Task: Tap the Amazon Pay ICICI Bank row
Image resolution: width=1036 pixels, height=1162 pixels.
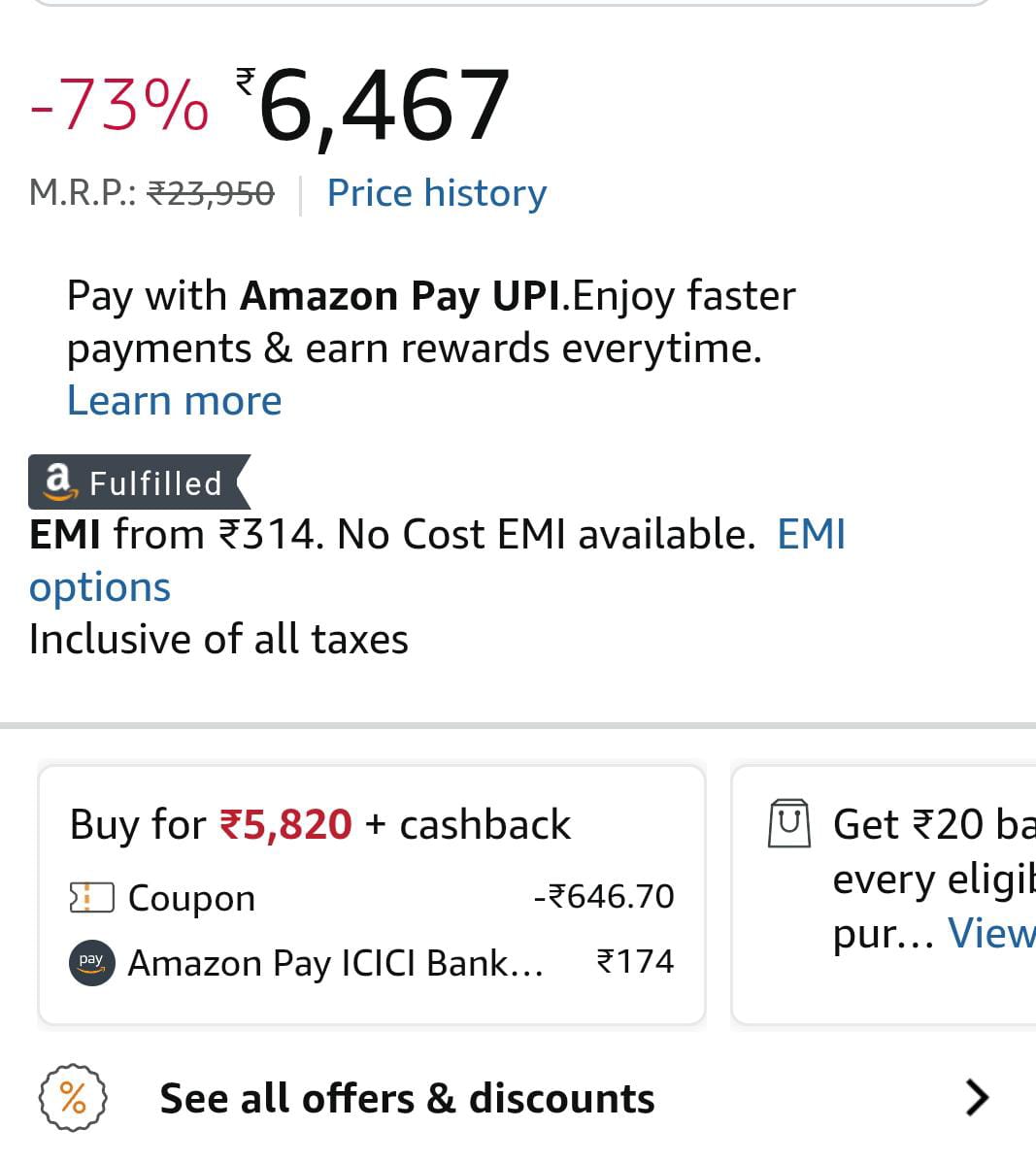Action: tap(371, 962)
